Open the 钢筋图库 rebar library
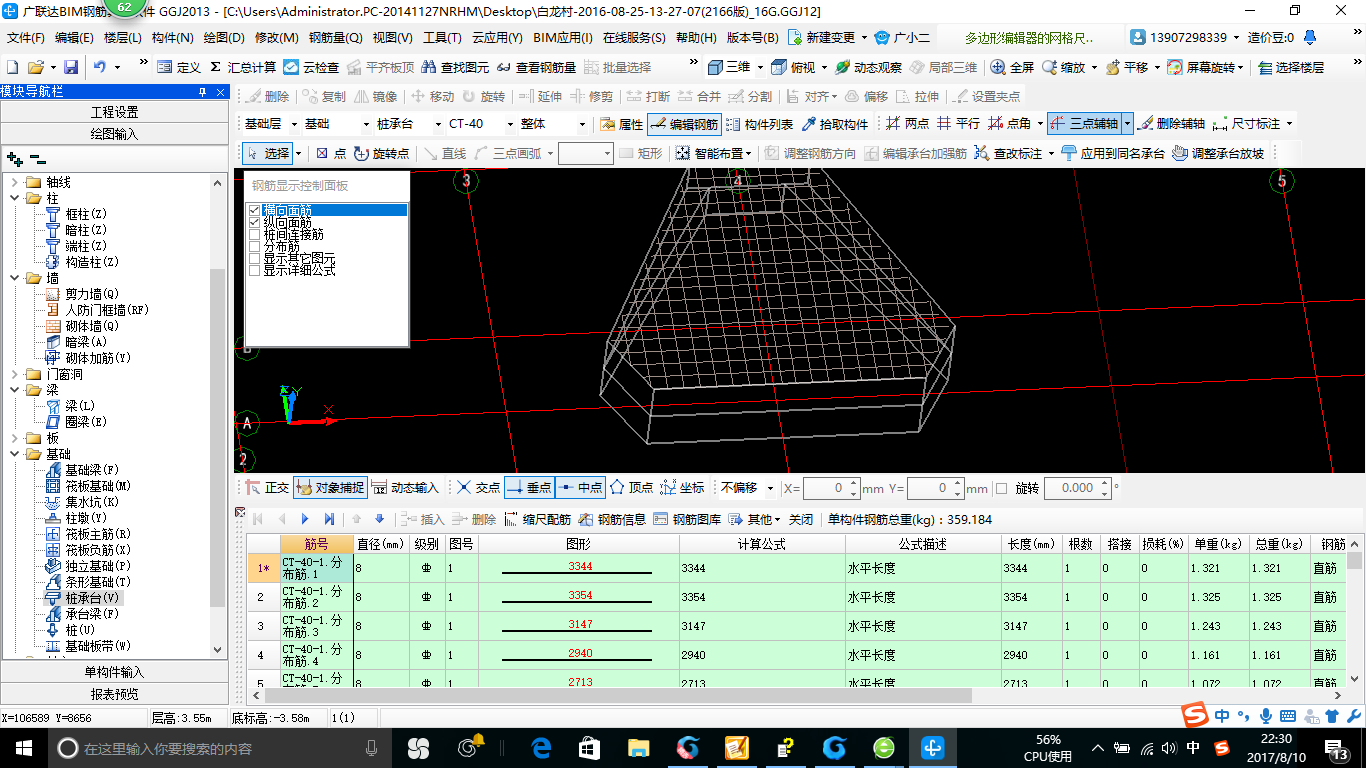This screenshot has width=1366, height=768. tap(687, 519)
